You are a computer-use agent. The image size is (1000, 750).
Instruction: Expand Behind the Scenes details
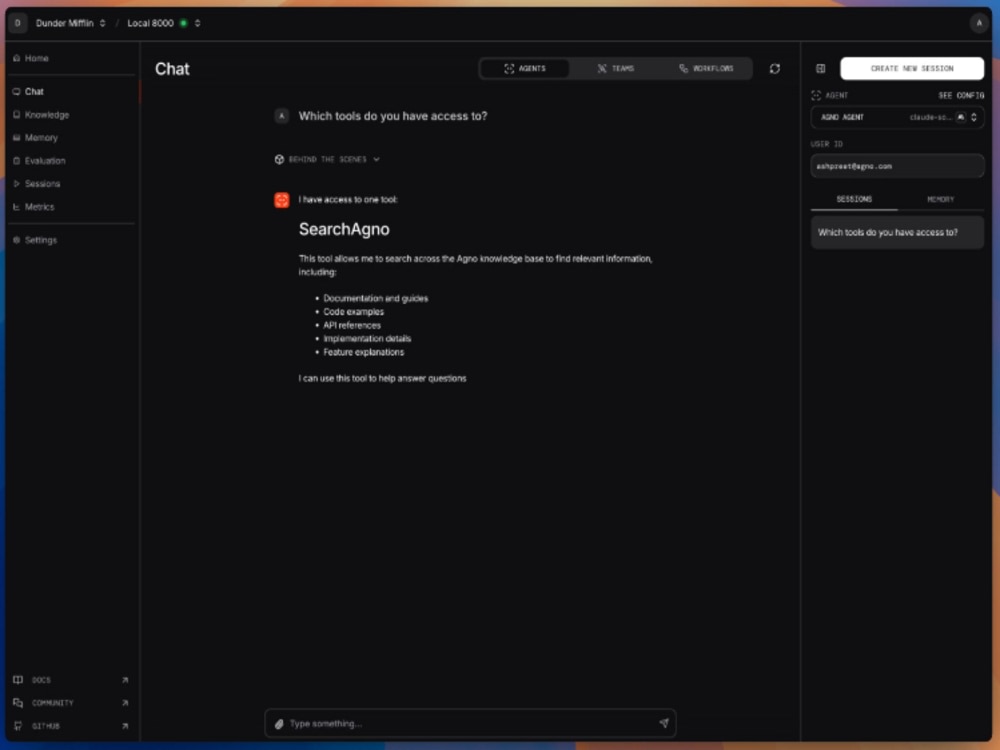(x=327, y=159)
